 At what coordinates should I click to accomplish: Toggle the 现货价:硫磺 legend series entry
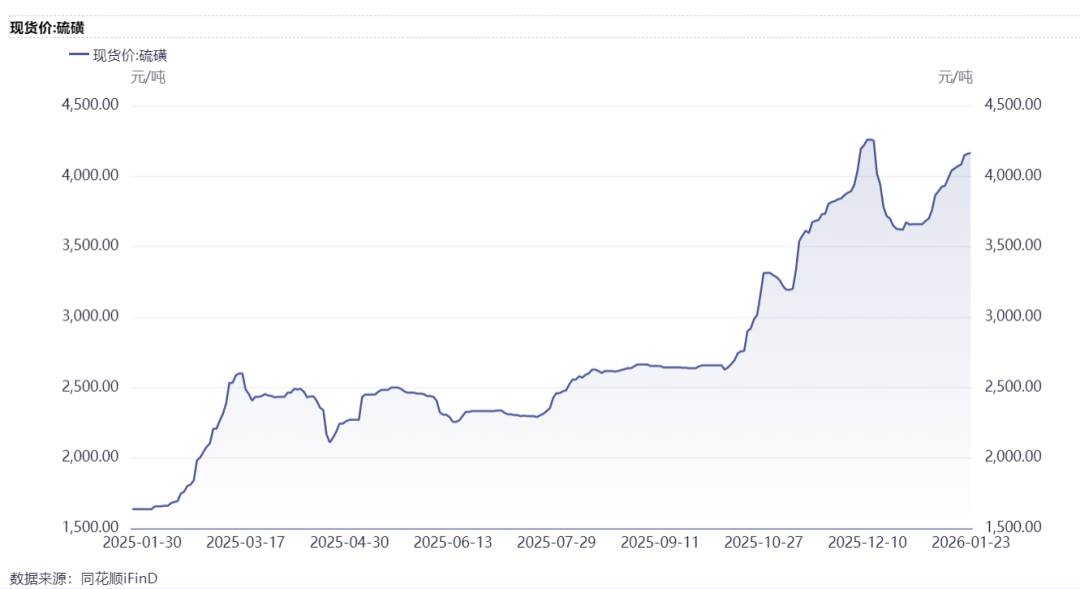tap(118, 55)
